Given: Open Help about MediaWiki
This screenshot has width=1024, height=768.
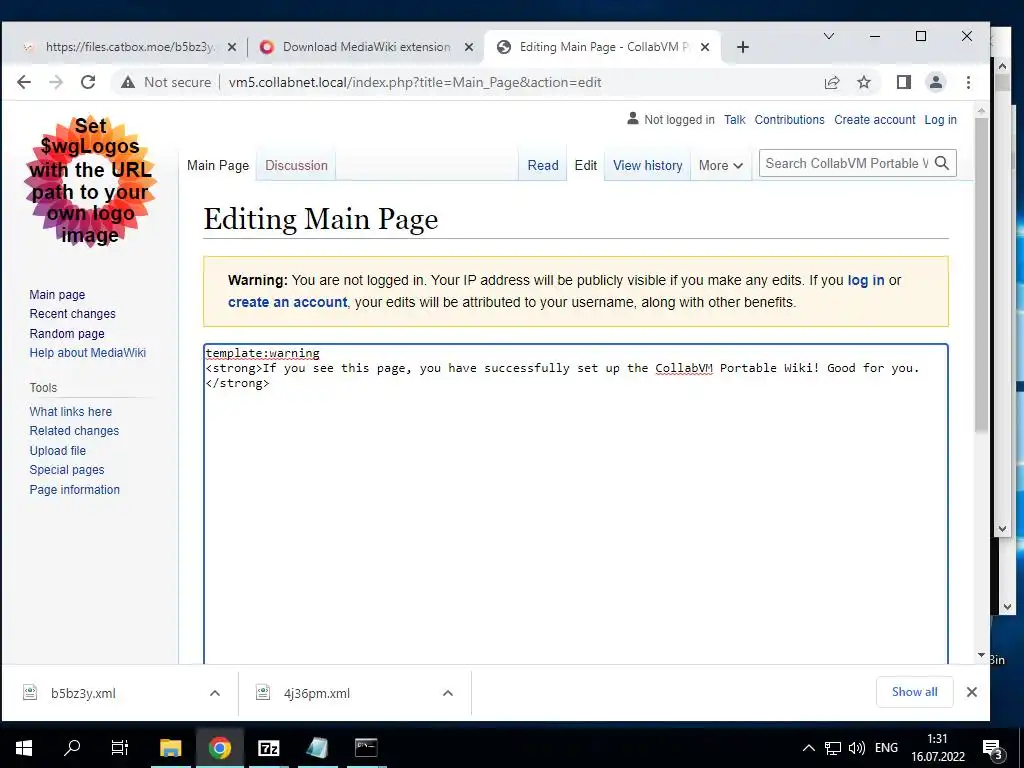Looking at the screenshot, I should tap(88, 353).
